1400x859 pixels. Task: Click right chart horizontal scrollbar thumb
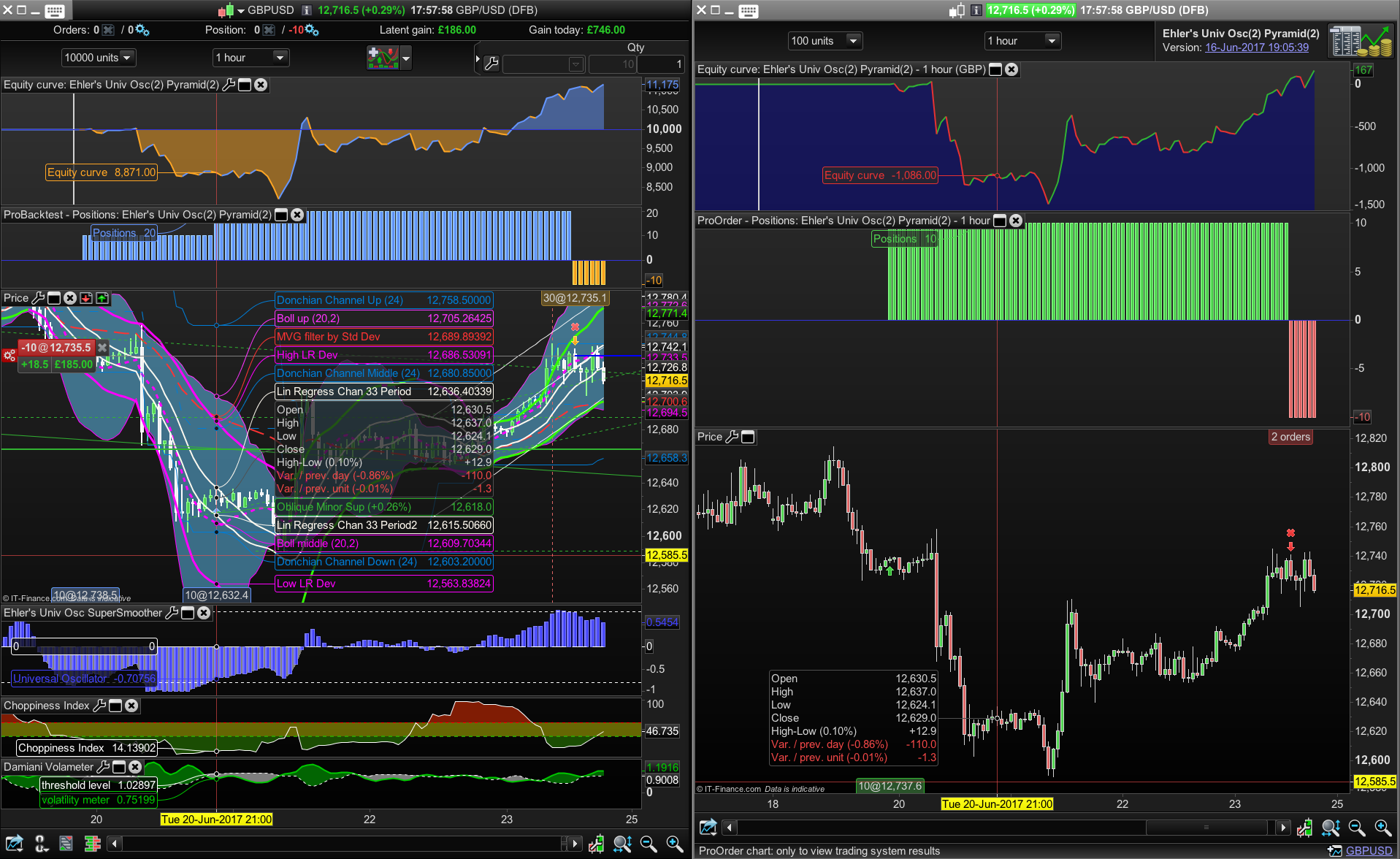pos(1206,828)
